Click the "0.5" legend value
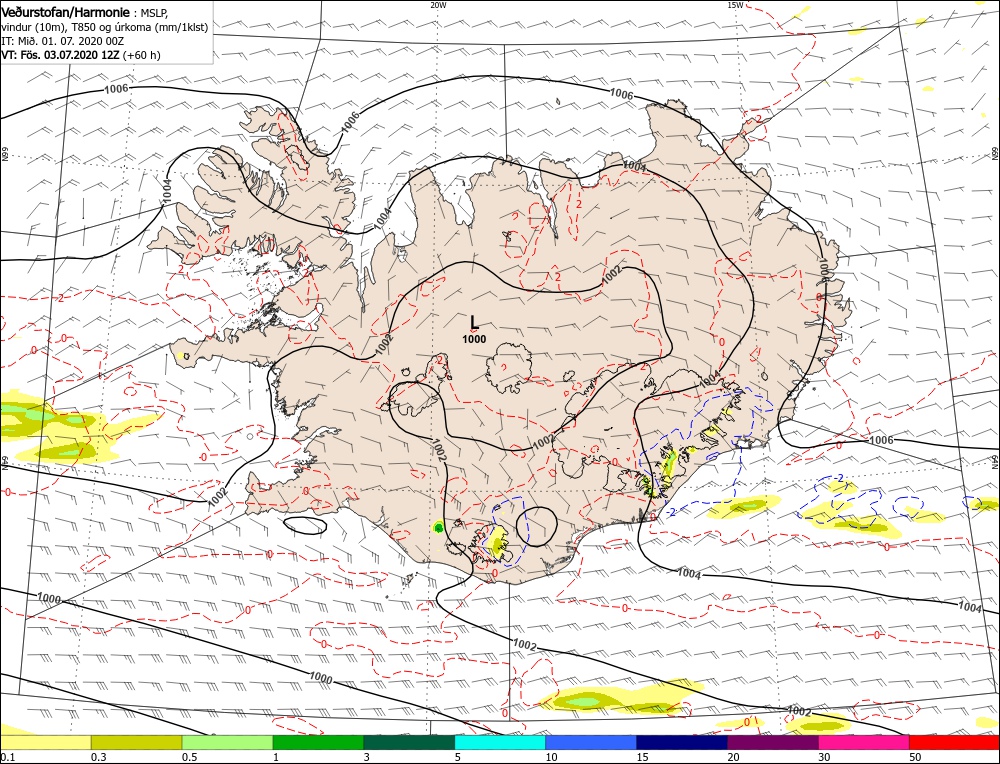Viewport: 1000px width, 764px height. pyautogui.click(x=188, y=757)
